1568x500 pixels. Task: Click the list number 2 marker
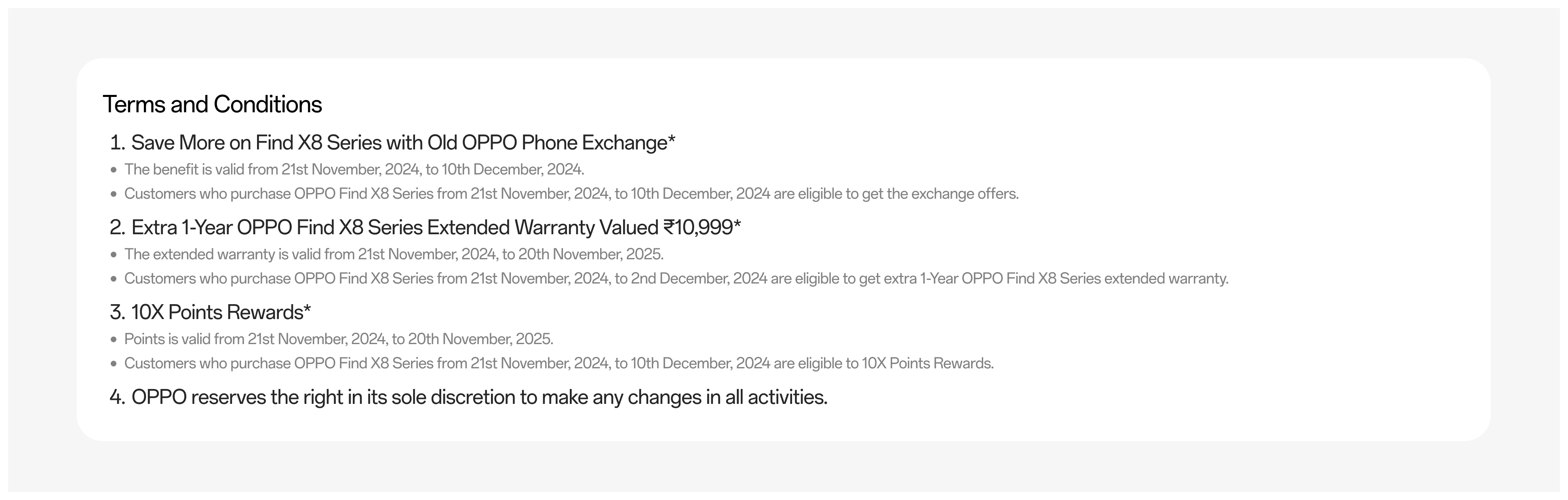[x=117, y=227]
